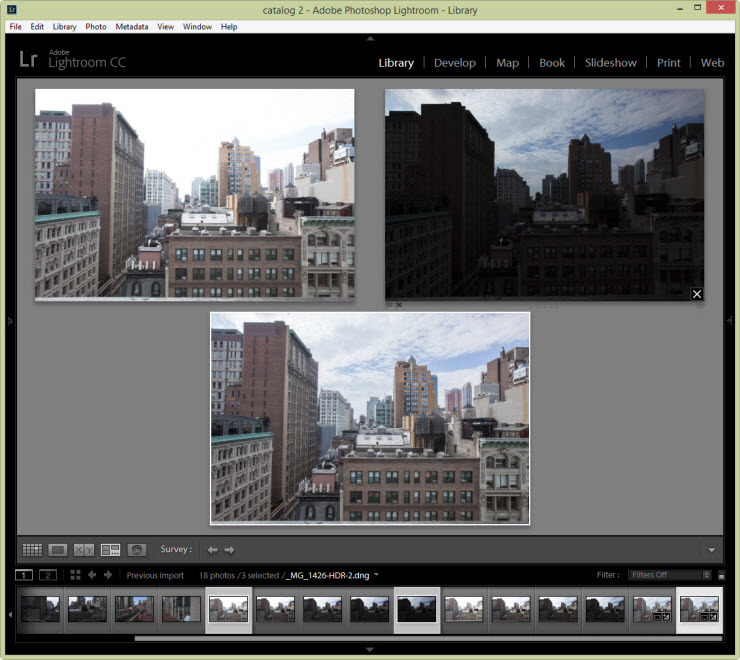
Task: Switch to the Develop module
Action: pos(454,62)
